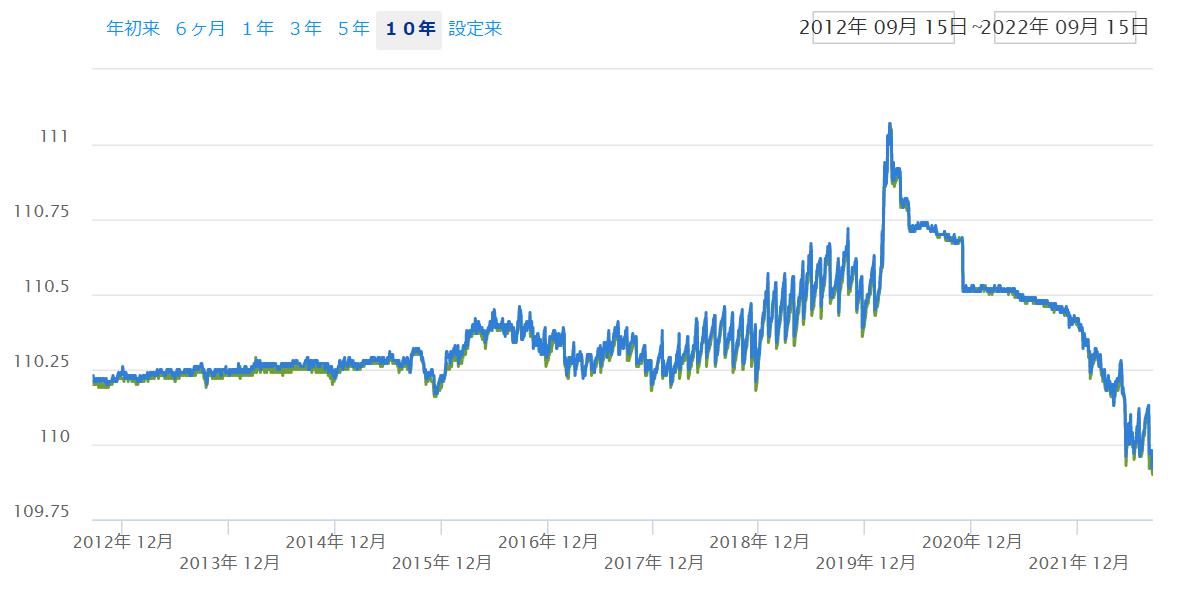
Task: Click y-axis label 110.25
Action: pyautogui.click(x=42, y=362)
